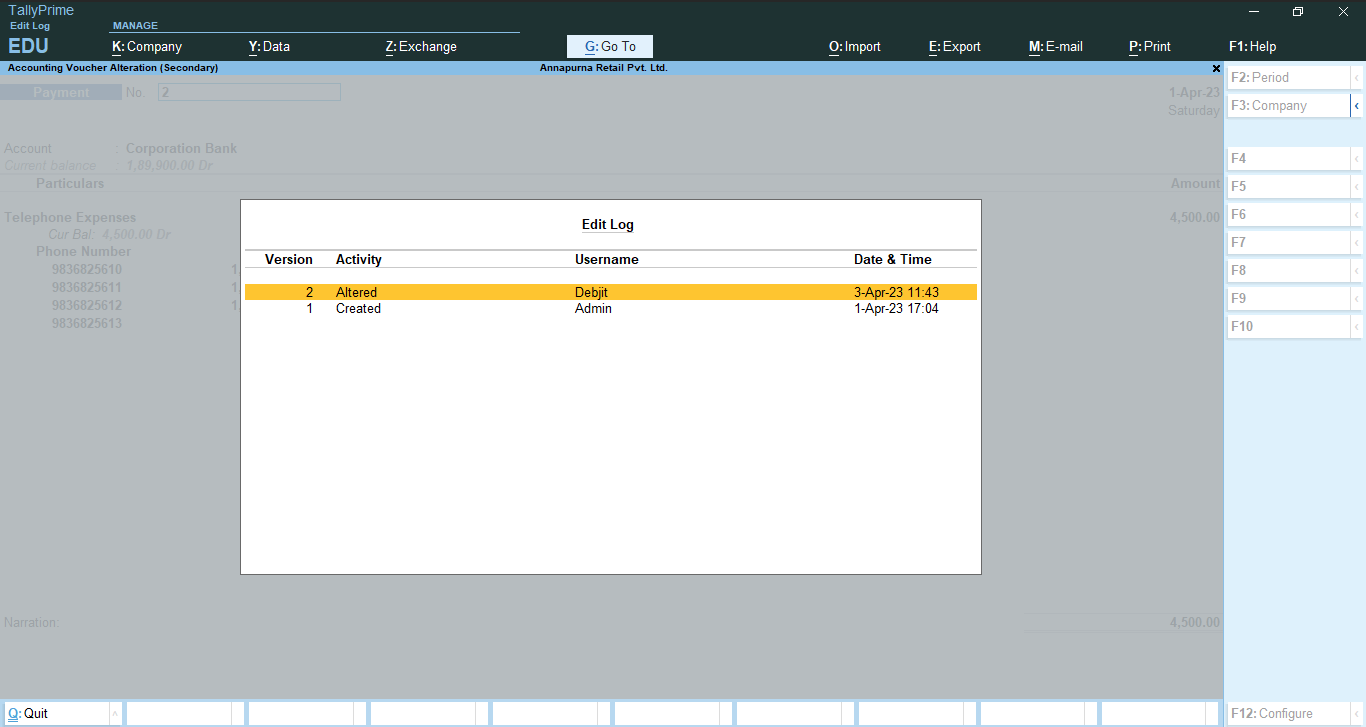This screenshot has width=1366, height=727.
Task: Click username Admin in Edit Log
Action: tap(593, 308)
